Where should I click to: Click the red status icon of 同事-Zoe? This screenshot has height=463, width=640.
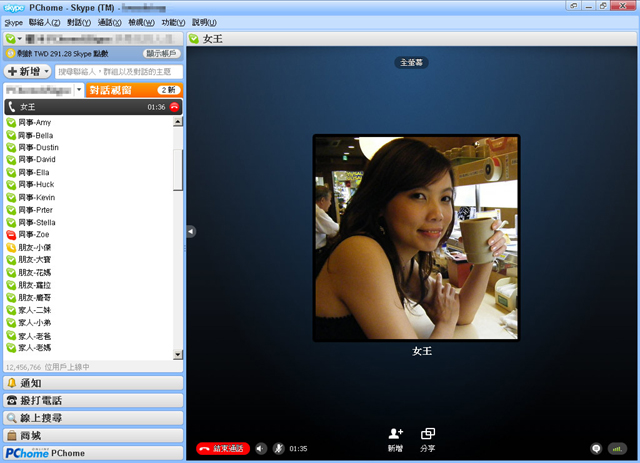11,235
